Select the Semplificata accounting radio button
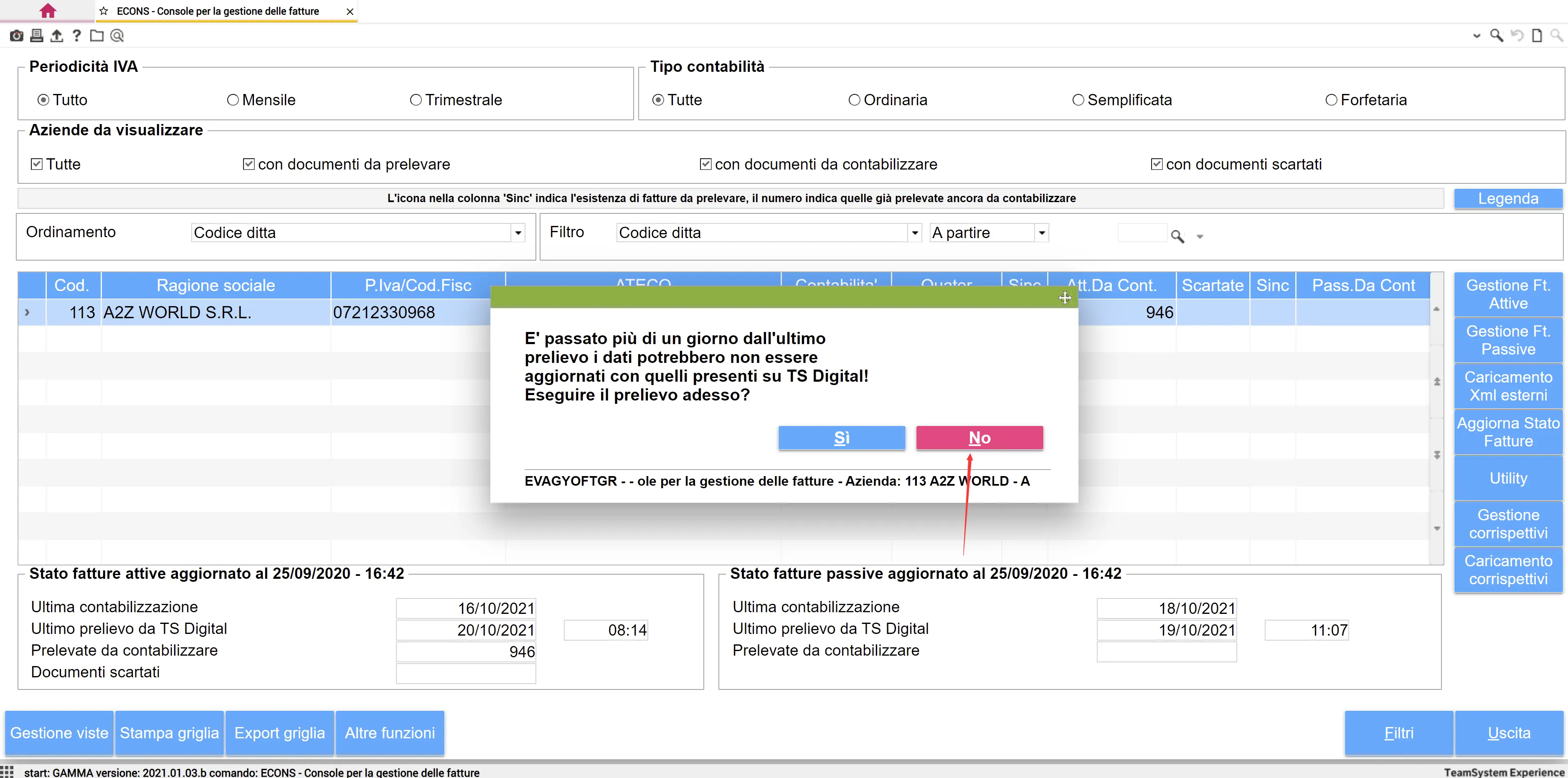Screen dimensions: 1568x778 coord(1078,100)
